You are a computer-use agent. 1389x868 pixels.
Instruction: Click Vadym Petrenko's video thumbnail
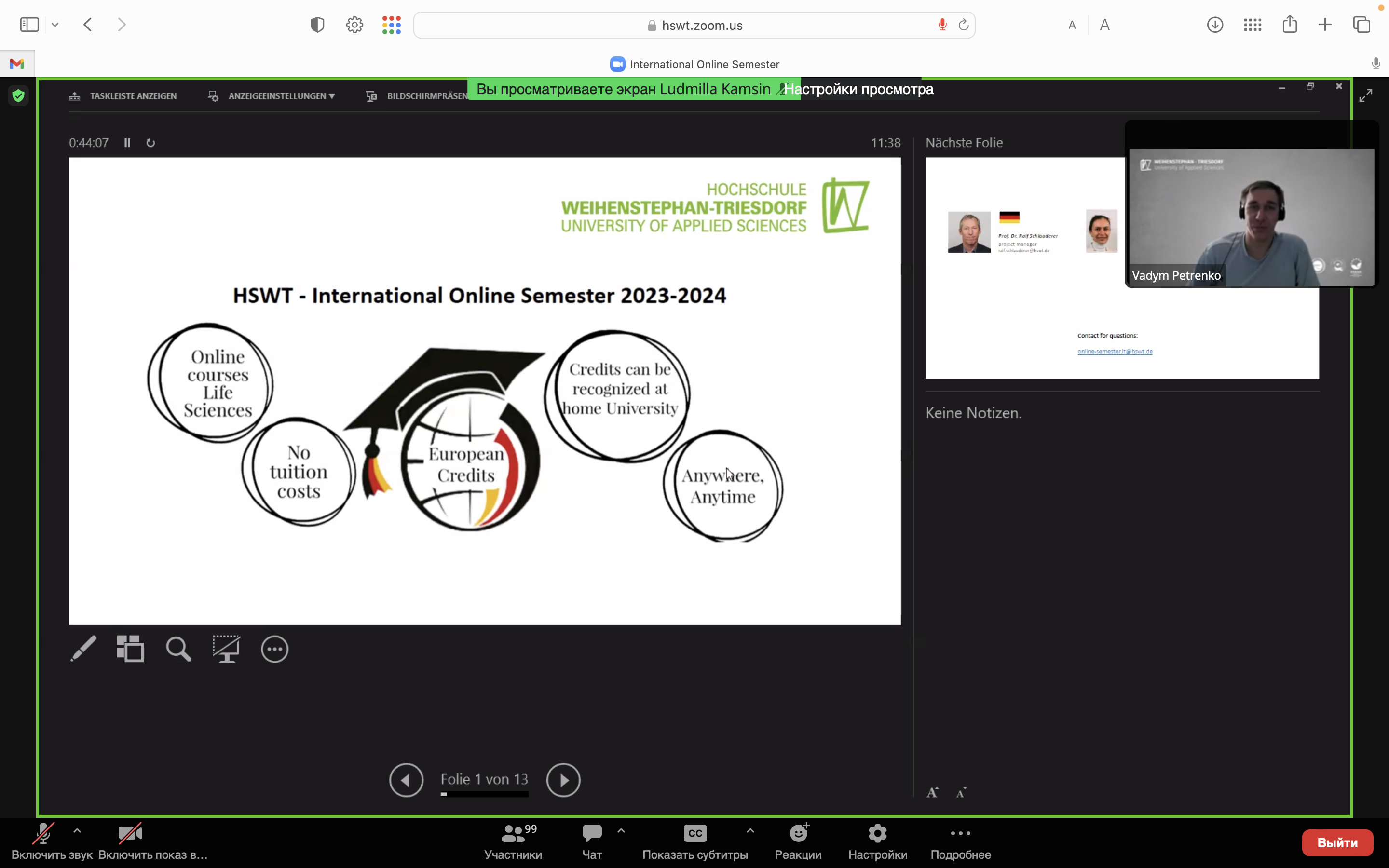coord(1251,217)
